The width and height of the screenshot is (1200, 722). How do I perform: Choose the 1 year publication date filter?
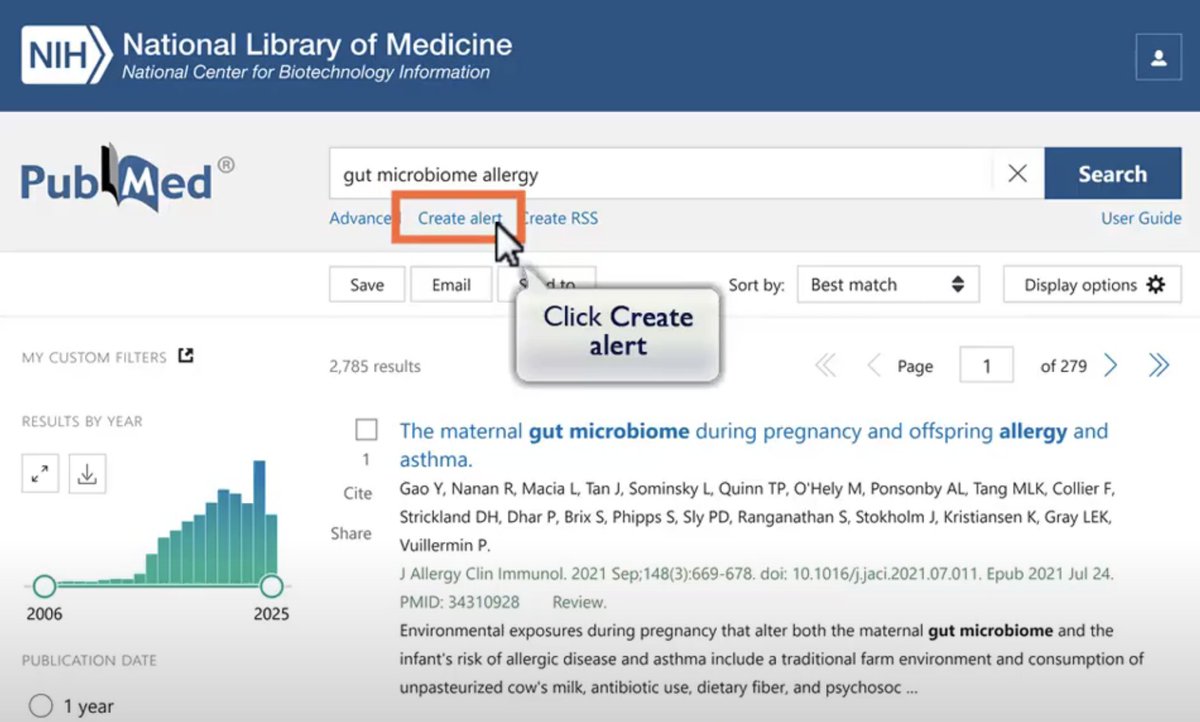(40, 706)
